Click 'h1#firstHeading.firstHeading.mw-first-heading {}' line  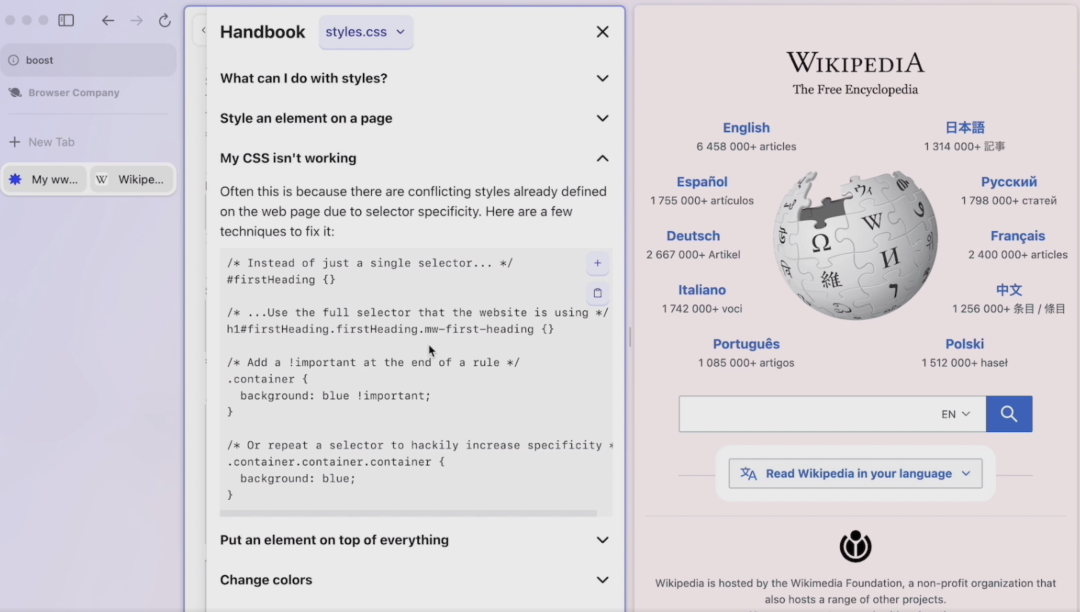[390, 329]
